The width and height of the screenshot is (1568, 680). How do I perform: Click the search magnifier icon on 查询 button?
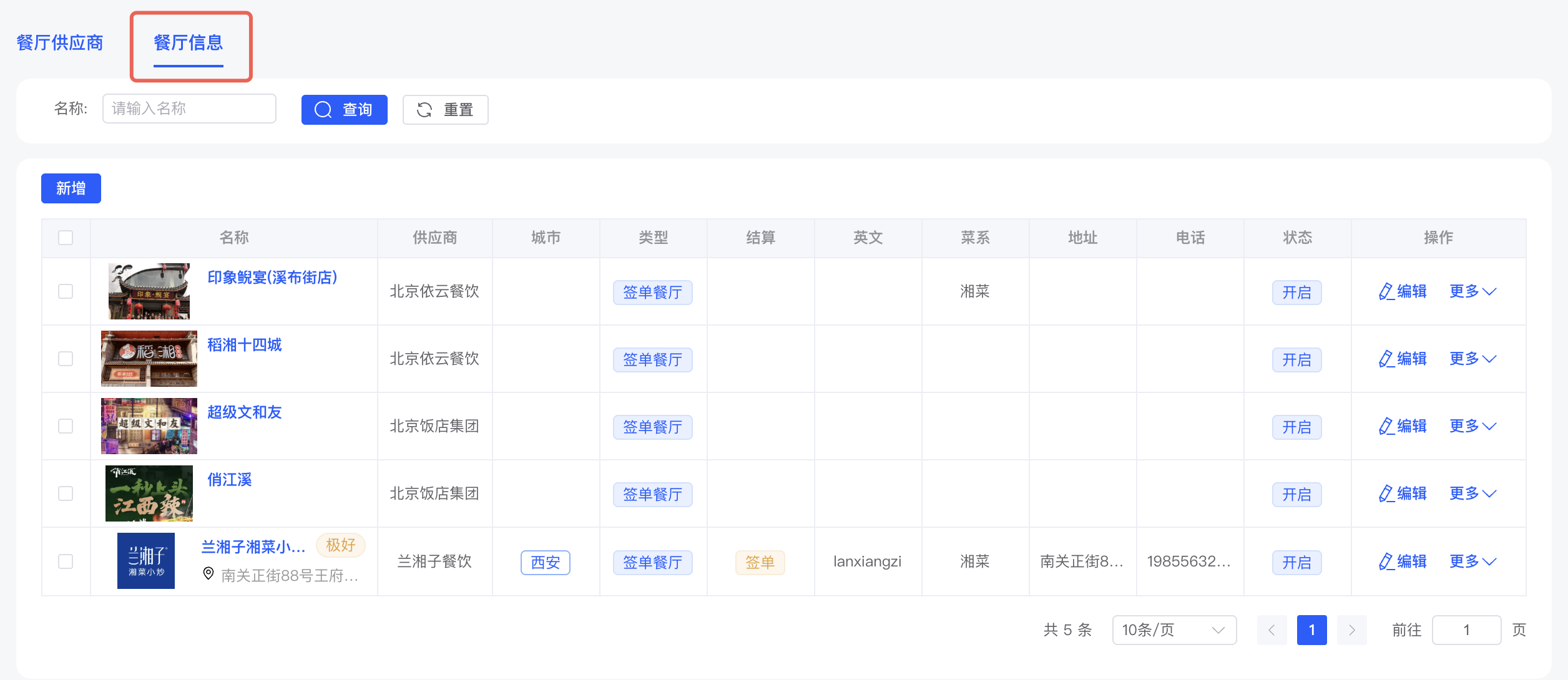pos(323,110)
